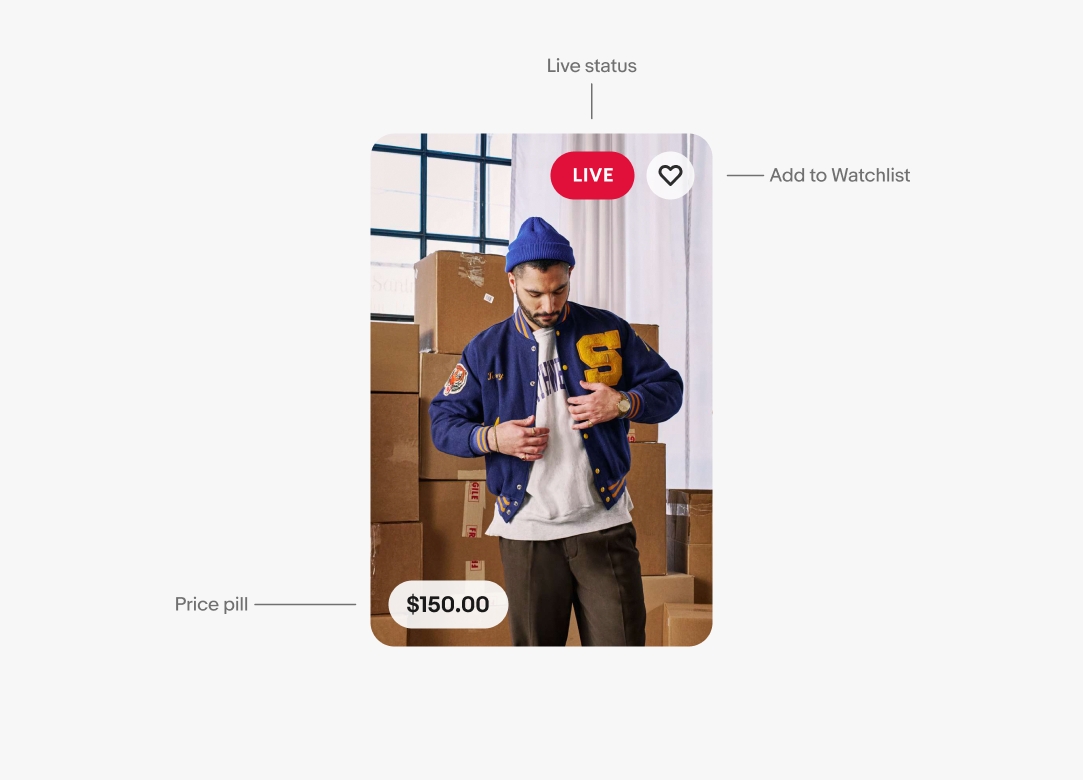Click the line beside Add to Watchlist
Viewport: 1083px width, 780px height.
point(745,175)
